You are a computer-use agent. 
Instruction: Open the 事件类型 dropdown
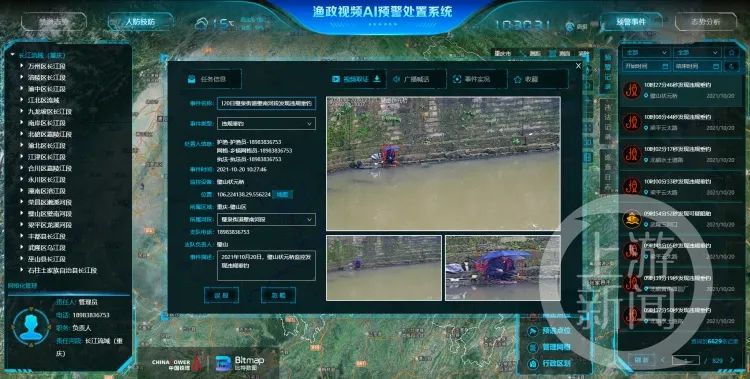coord(266,123)
